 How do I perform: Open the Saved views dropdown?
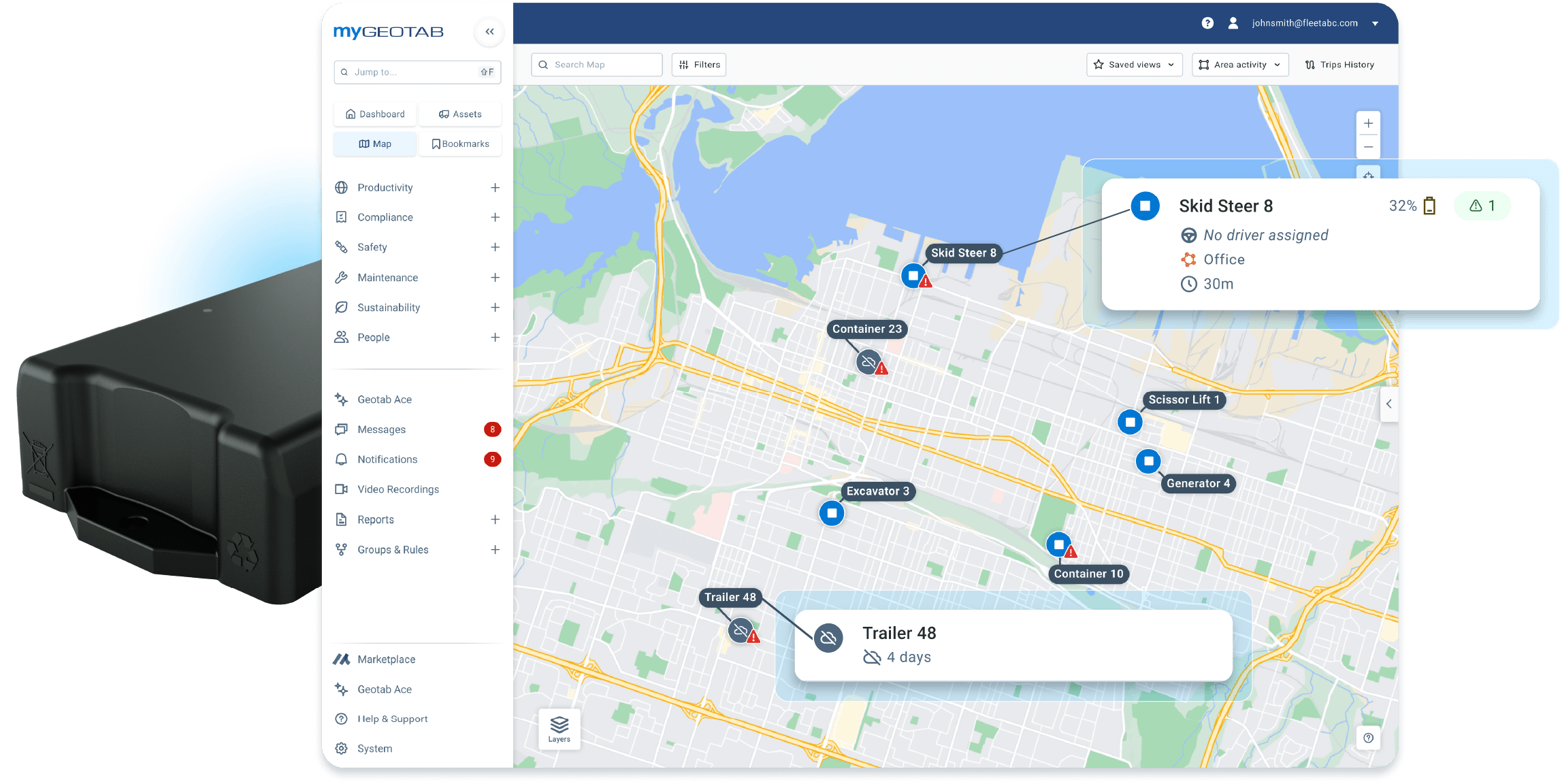[1134, 64]
